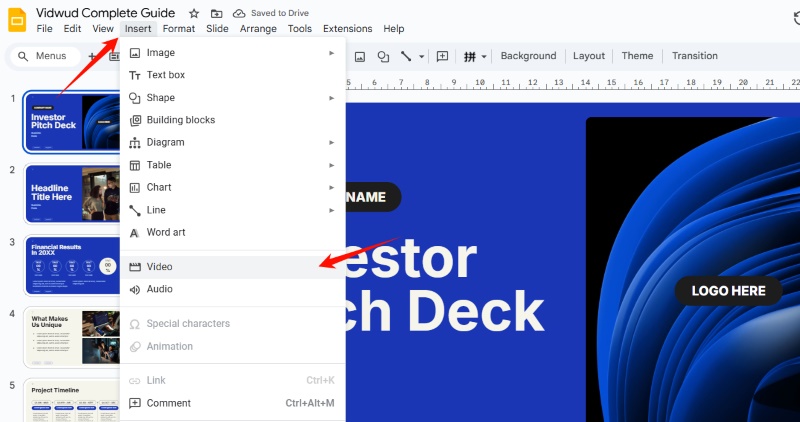Expand the Chart submenu arrow

pyautogui.click(x=332, y=187)
